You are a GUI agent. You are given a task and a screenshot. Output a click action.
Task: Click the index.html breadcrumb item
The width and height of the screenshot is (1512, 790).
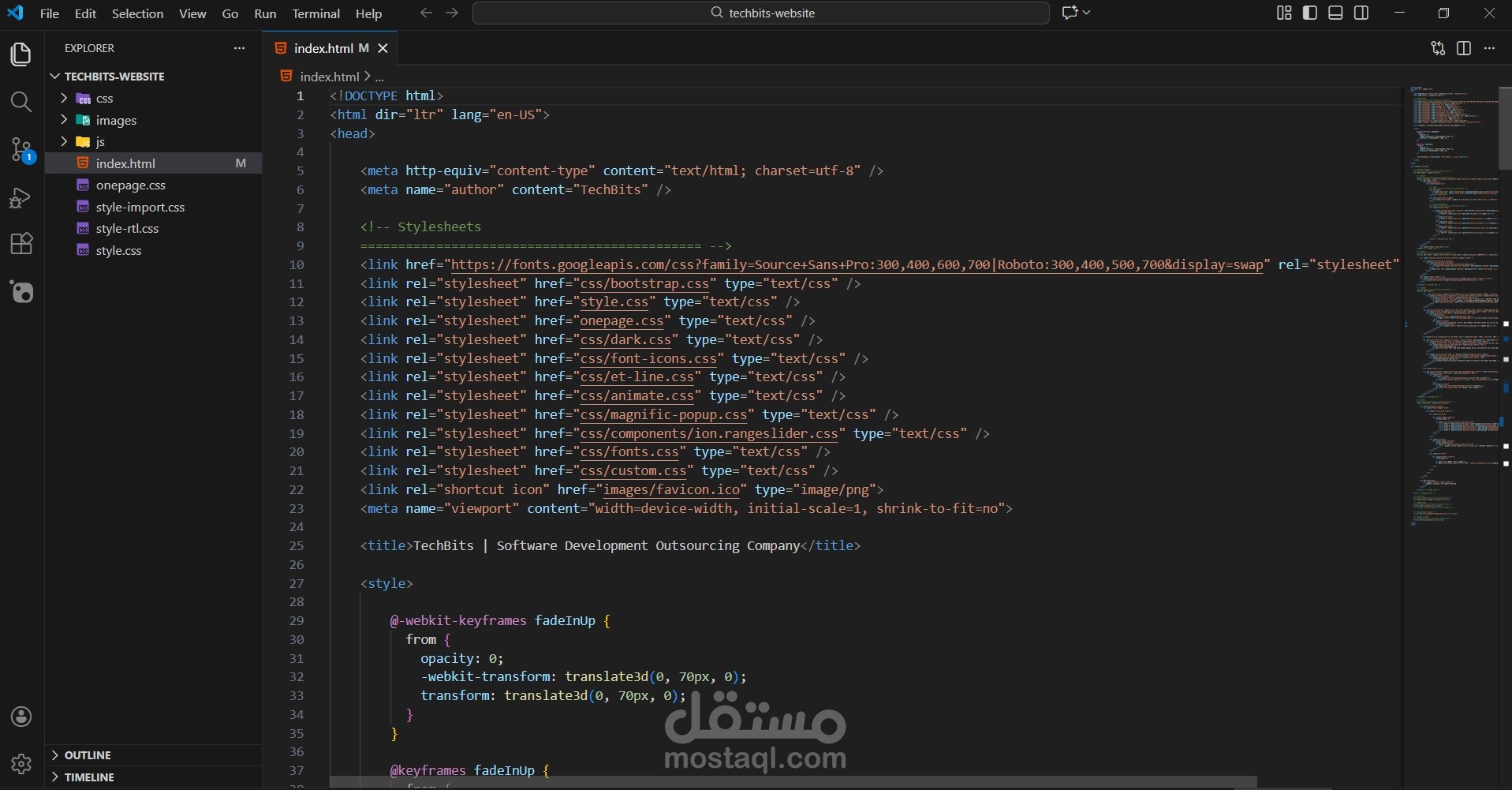330,77
